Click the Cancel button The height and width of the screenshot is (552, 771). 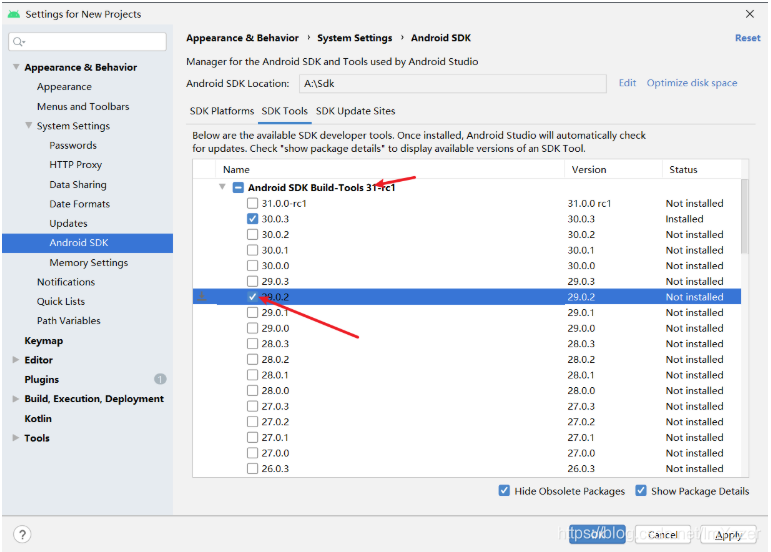tap(662, 534)
